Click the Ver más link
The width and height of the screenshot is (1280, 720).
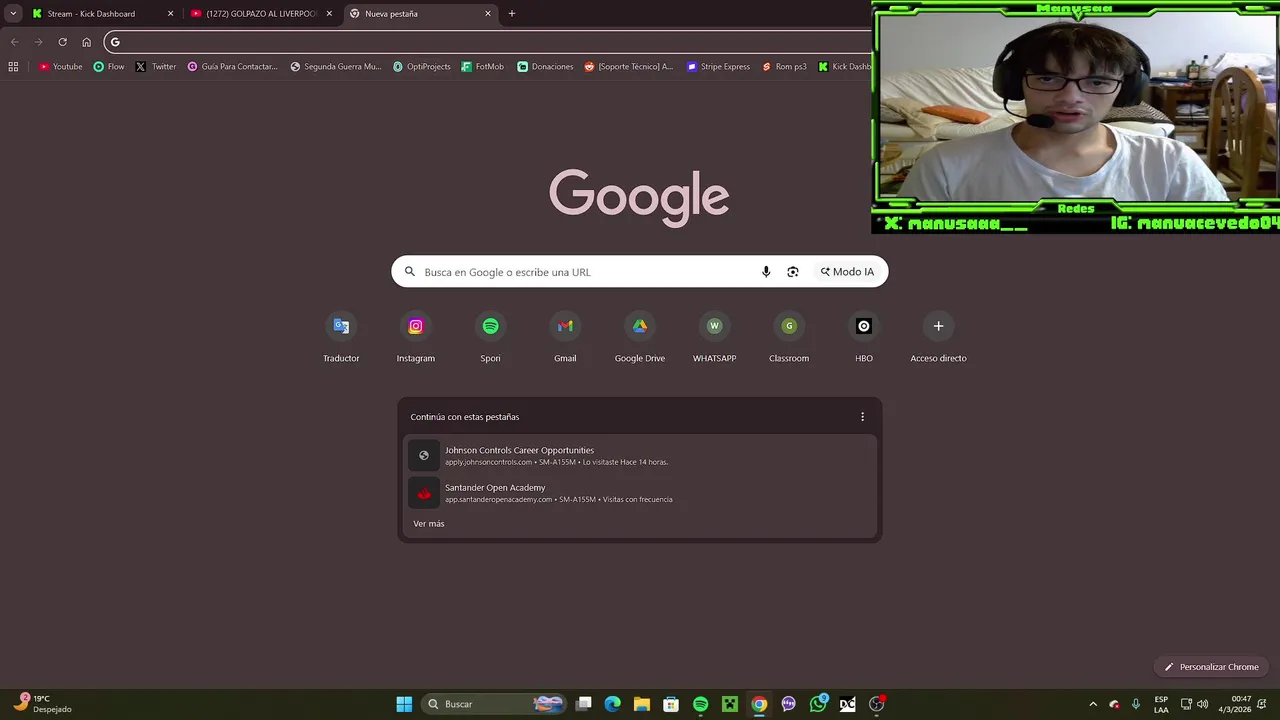click(429, 524)
